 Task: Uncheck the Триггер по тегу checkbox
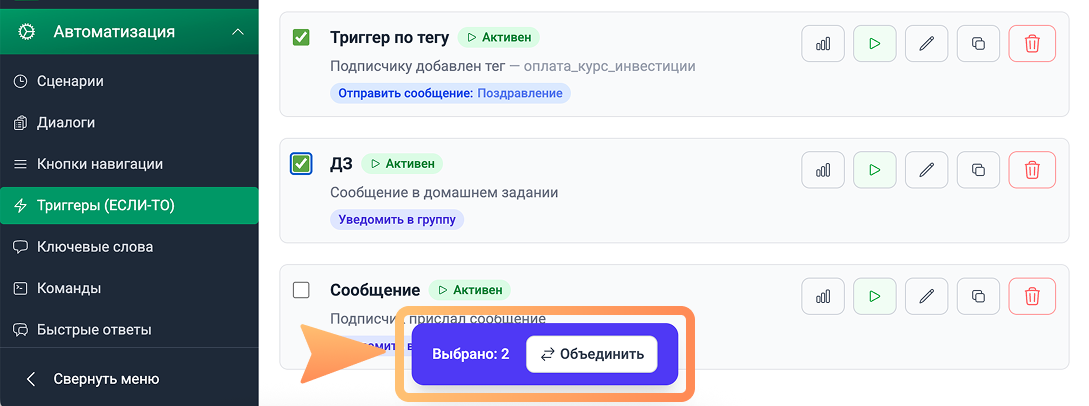coord(301,38)
